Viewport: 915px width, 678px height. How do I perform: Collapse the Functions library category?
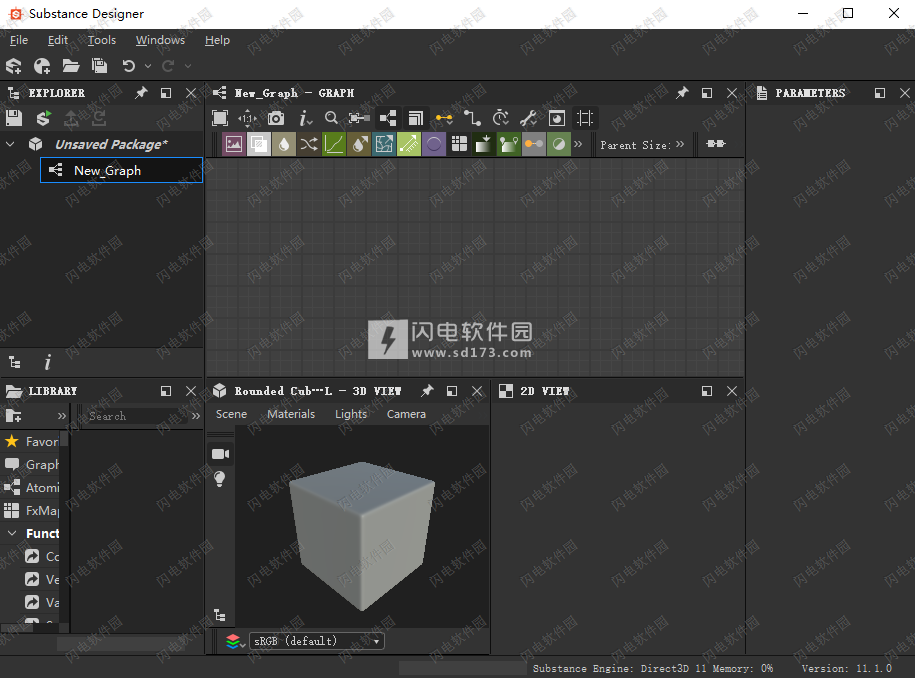pos(12,533)
